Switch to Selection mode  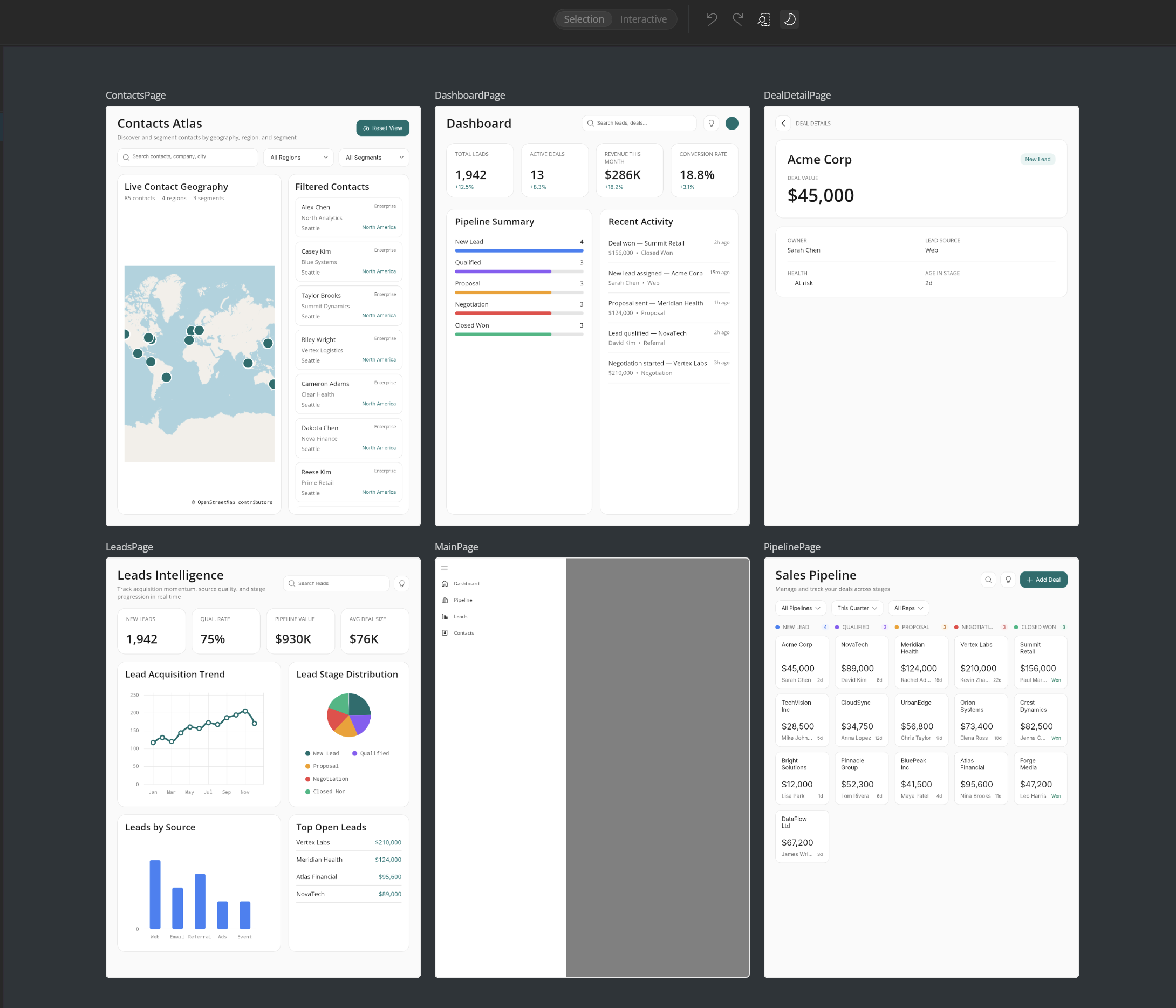tap(584, 19)
